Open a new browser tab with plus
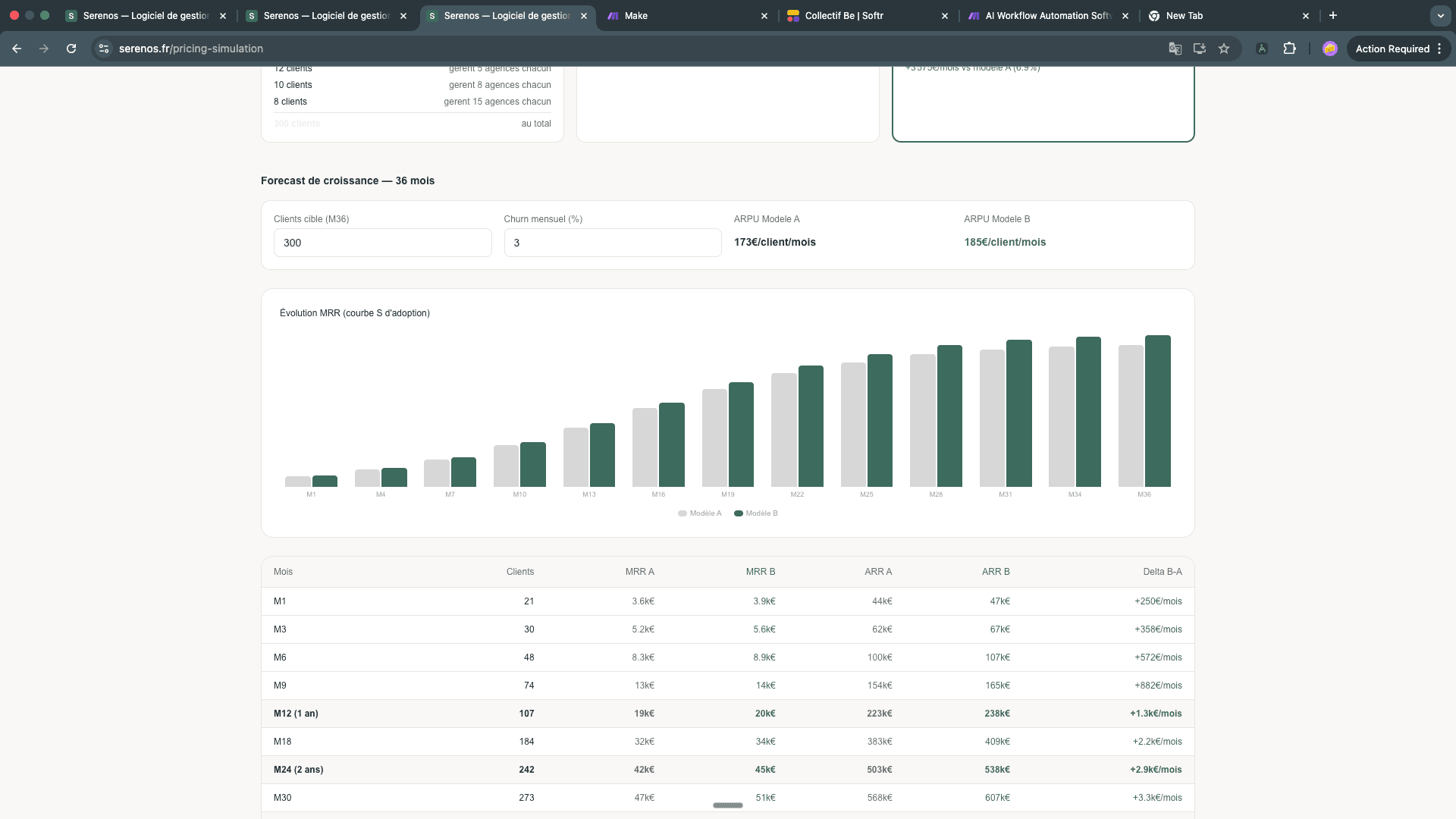Screen dimensions: 1456x819 point(1333,15)
